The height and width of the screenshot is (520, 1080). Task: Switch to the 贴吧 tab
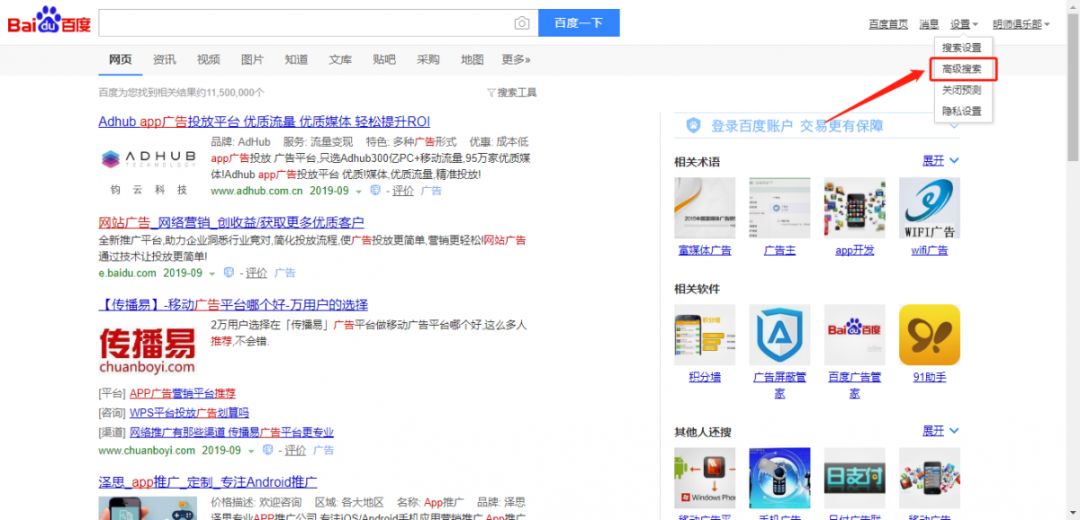pyautogui.click(x=384, y=60)
